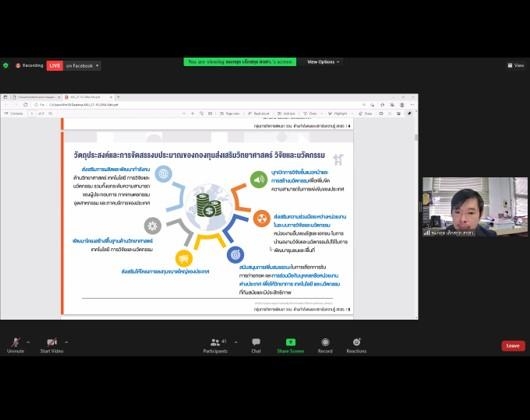
Task: Click the red LIVE indicator
Action: 55,66
